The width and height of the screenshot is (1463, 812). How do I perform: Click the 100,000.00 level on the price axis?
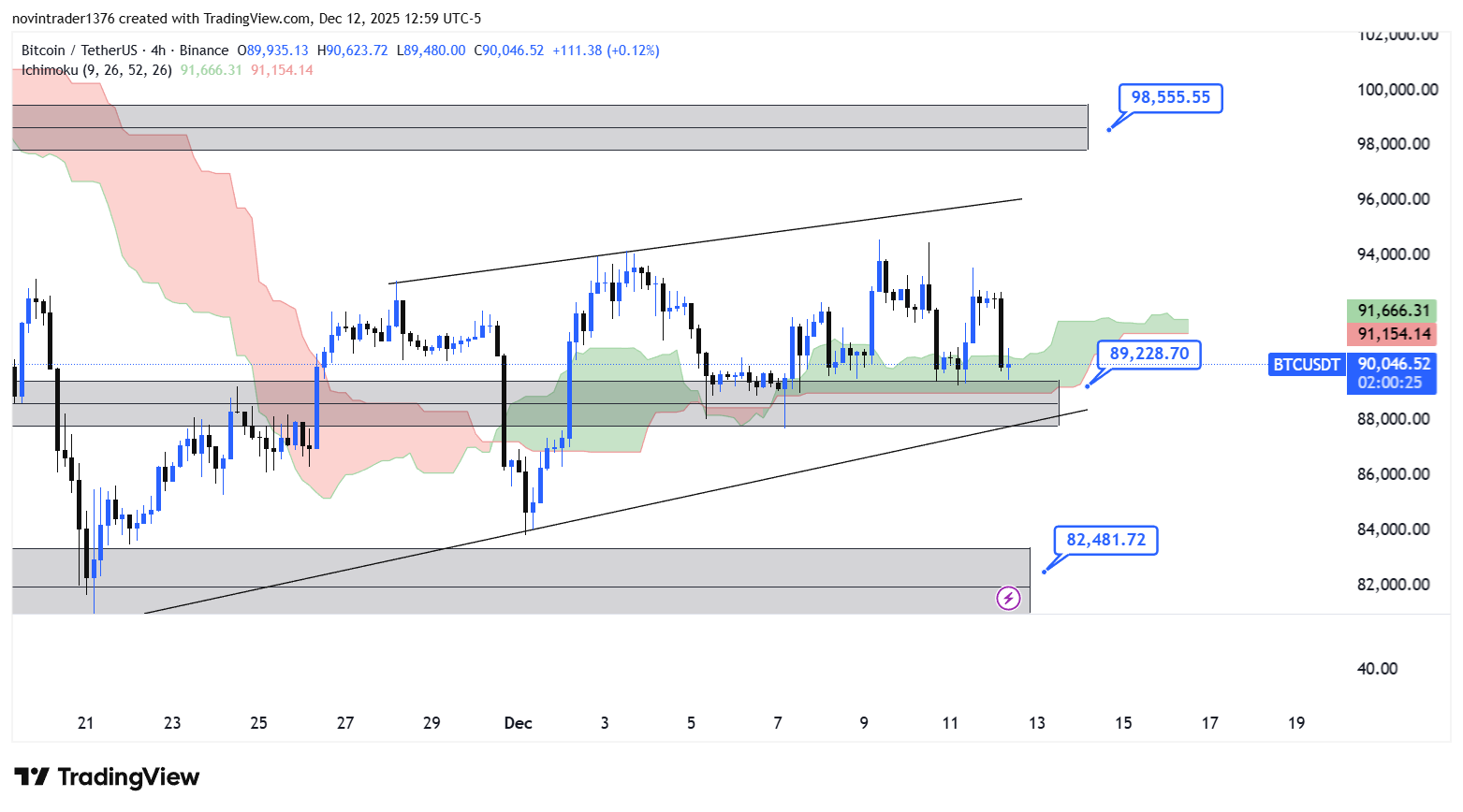[x=1397, y=90]
